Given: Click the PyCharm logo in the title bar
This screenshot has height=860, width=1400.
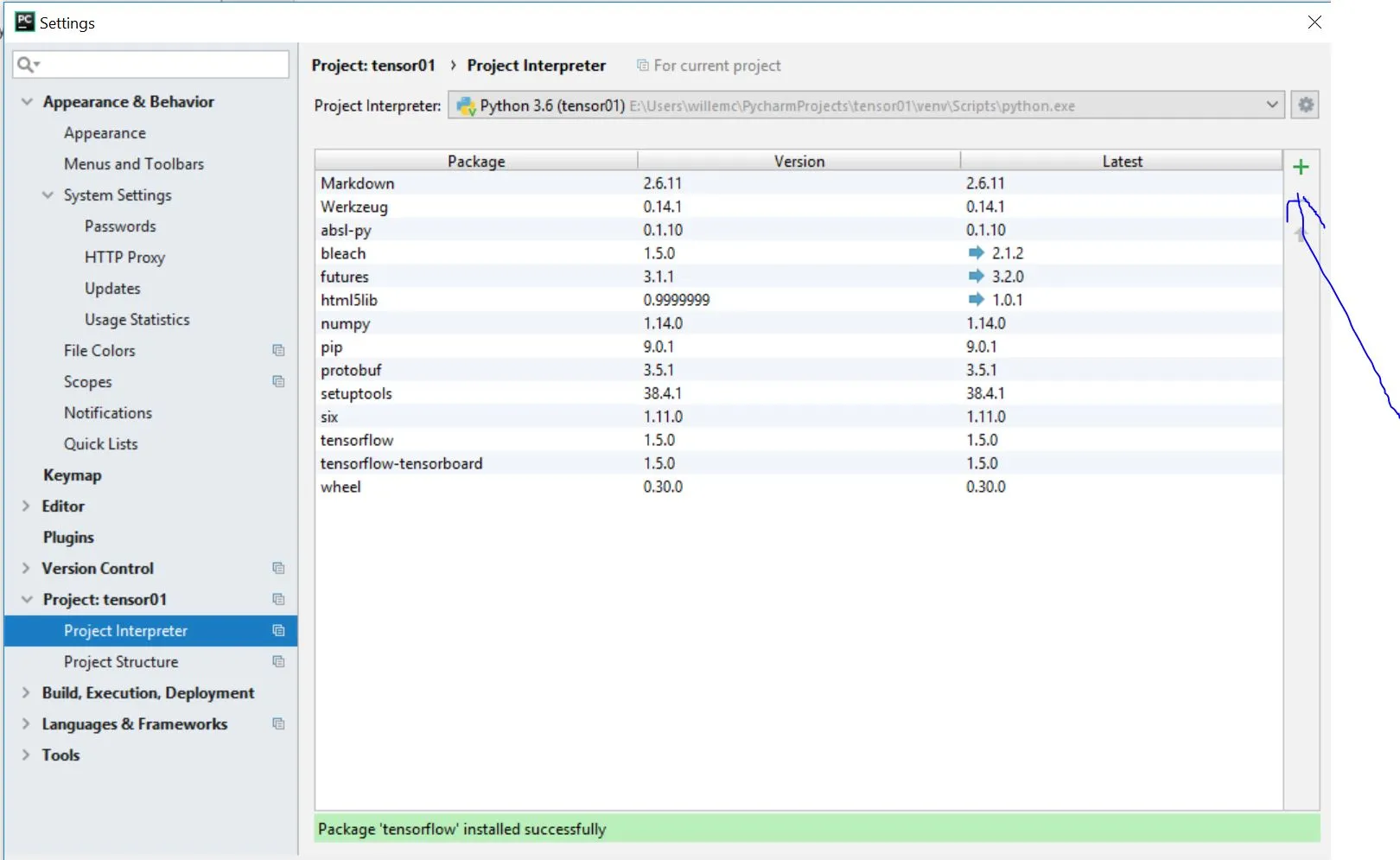Looking at the screenshot, I should (x=25, y=22).
